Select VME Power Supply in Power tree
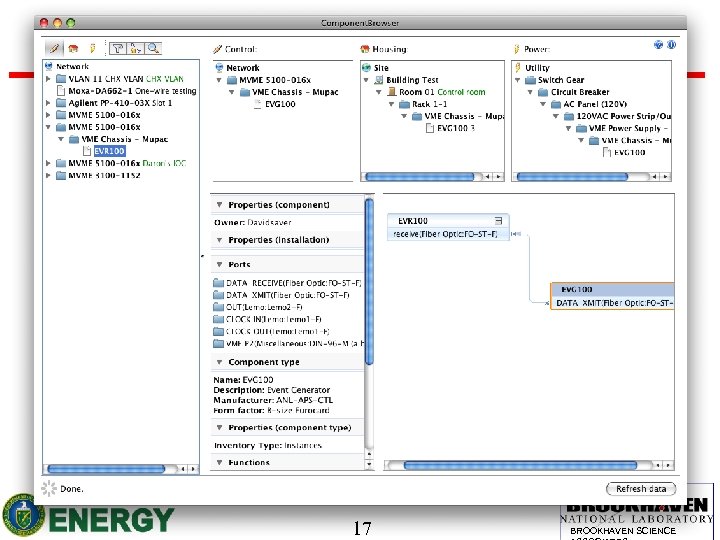 628,128
